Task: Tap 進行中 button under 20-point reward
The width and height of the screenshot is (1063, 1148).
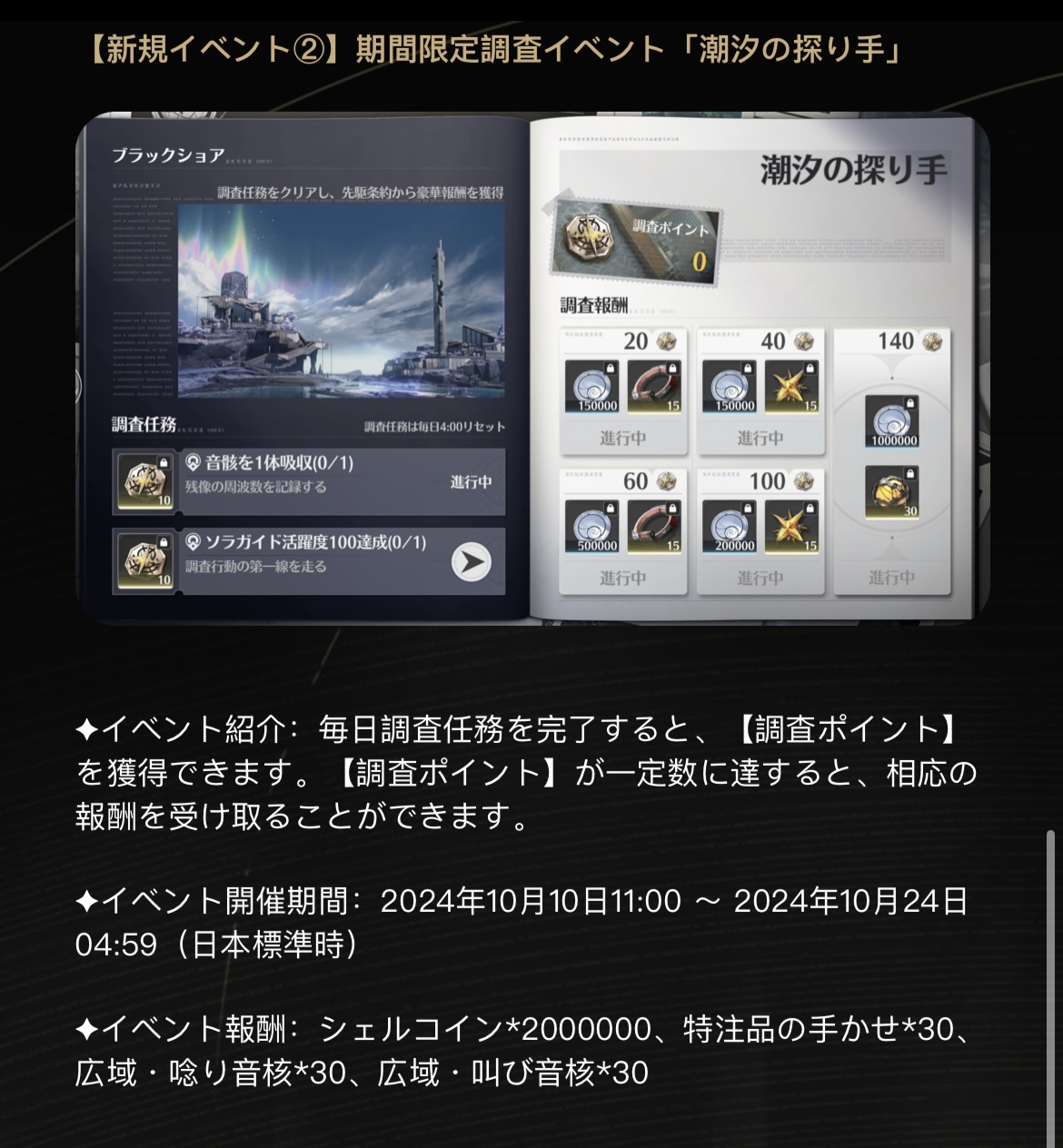Action: click(x=623, y=438)
